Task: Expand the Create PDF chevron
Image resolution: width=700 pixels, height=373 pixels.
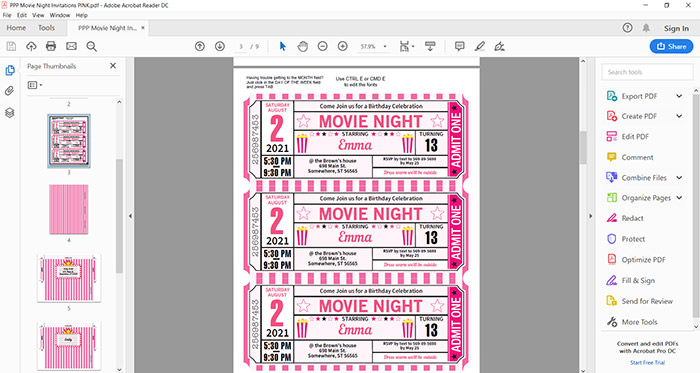Action: [x=679, y=116]
